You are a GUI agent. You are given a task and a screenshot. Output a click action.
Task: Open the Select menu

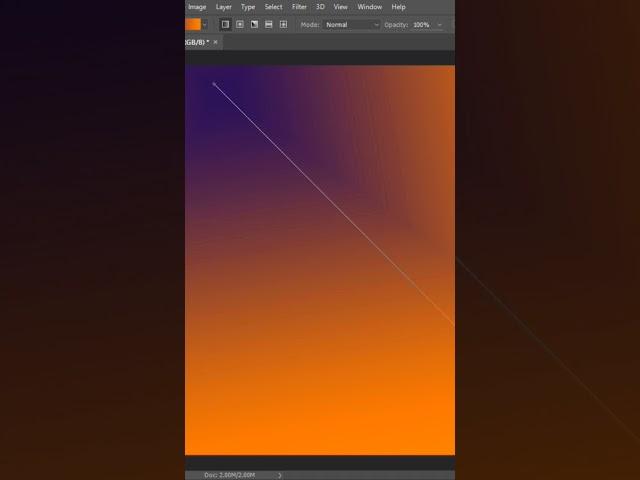coord(273,7)
